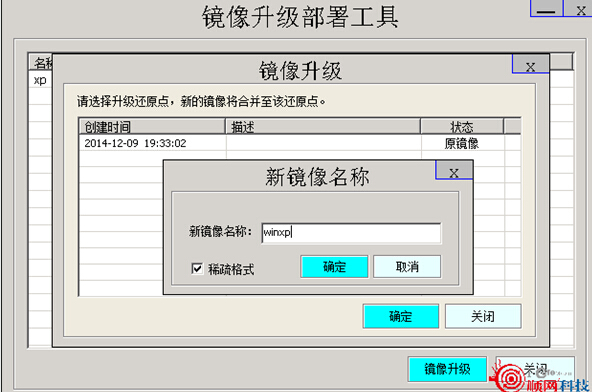Image resolution: width=592 pixels, height=392 pixels.
Task: Cancel the new image name dialog with 取消
Action: click(x=407, y=267)
